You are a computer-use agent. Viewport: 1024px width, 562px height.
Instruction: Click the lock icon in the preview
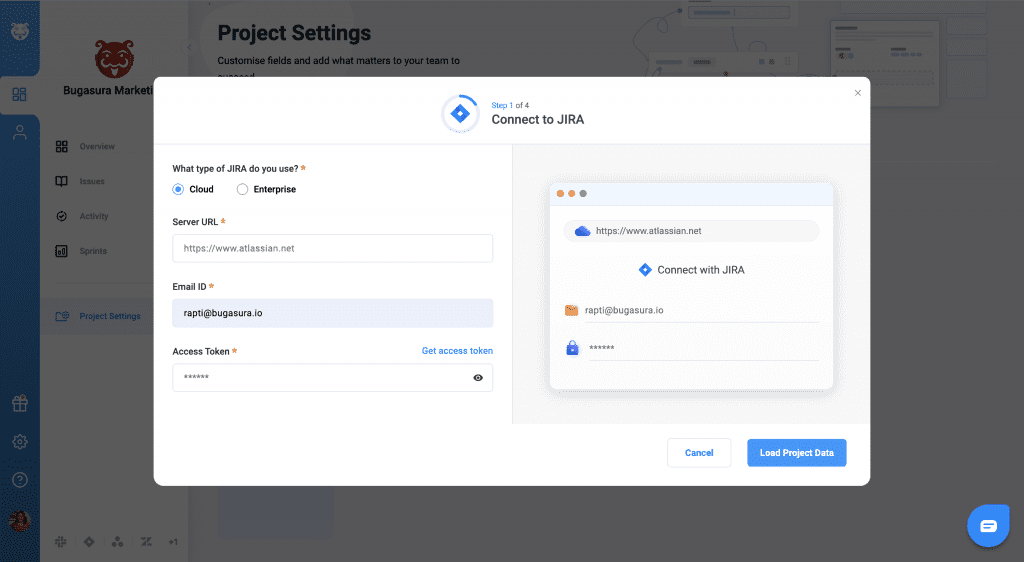[572, 348]
